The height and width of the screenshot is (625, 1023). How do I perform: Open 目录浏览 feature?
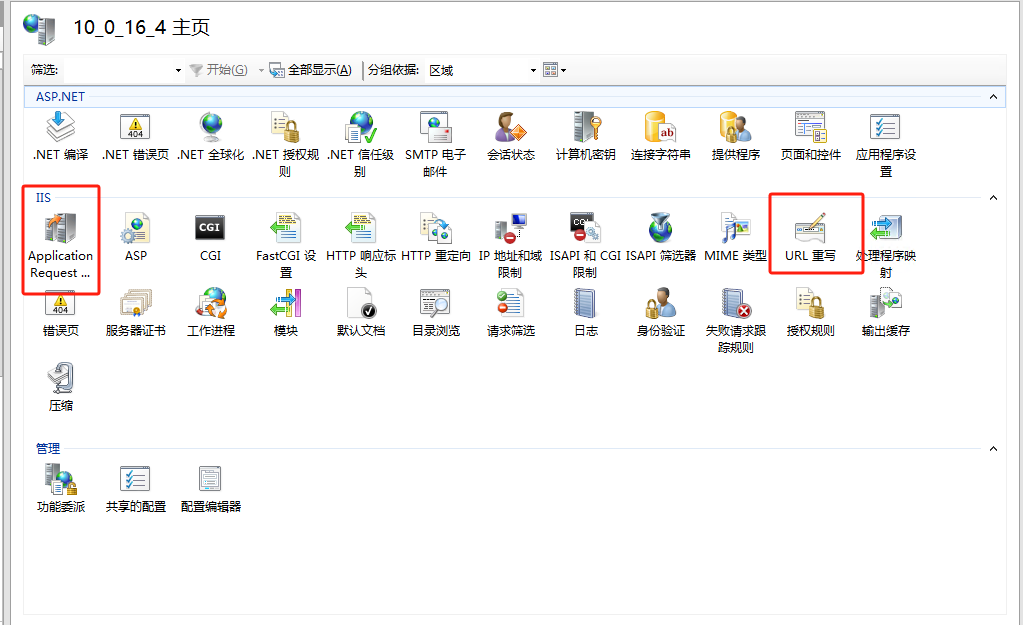point(436,313)
